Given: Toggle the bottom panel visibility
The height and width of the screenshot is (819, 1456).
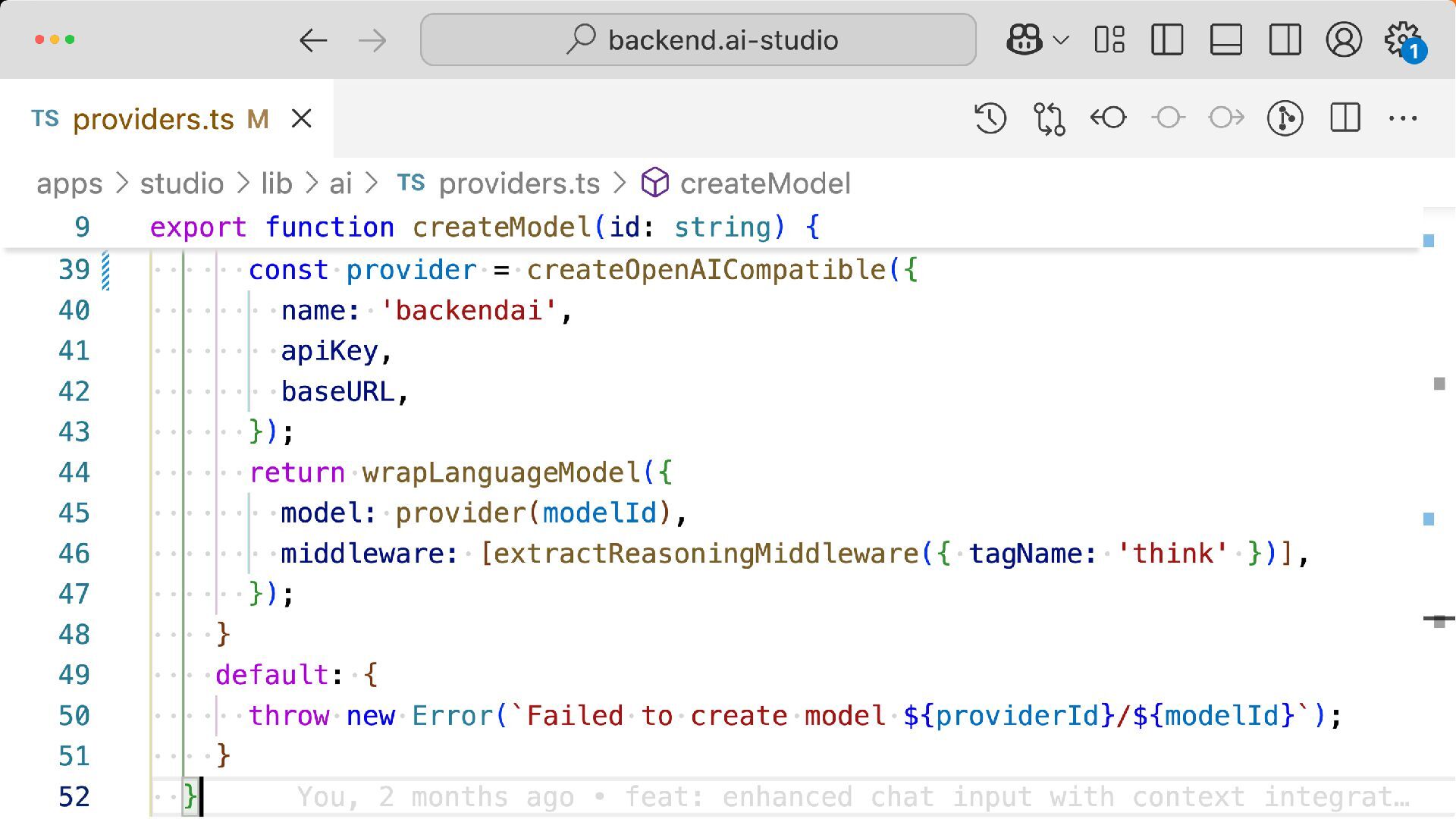Looking at the screenshot, I should (1225, 39).
